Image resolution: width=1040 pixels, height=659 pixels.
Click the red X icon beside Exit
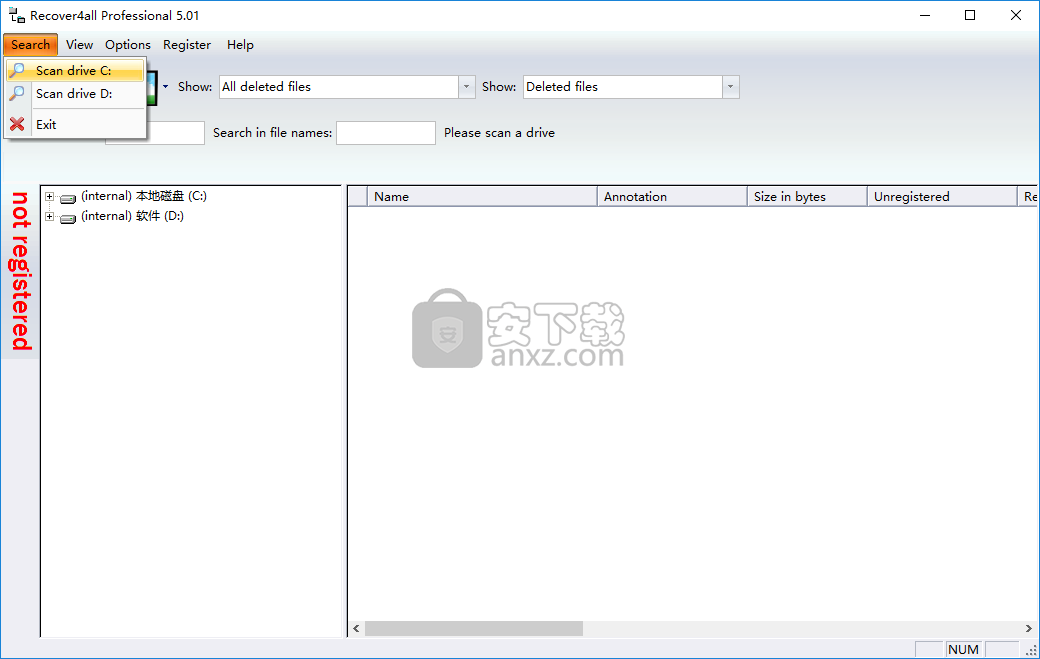click(x=17, y=124)
